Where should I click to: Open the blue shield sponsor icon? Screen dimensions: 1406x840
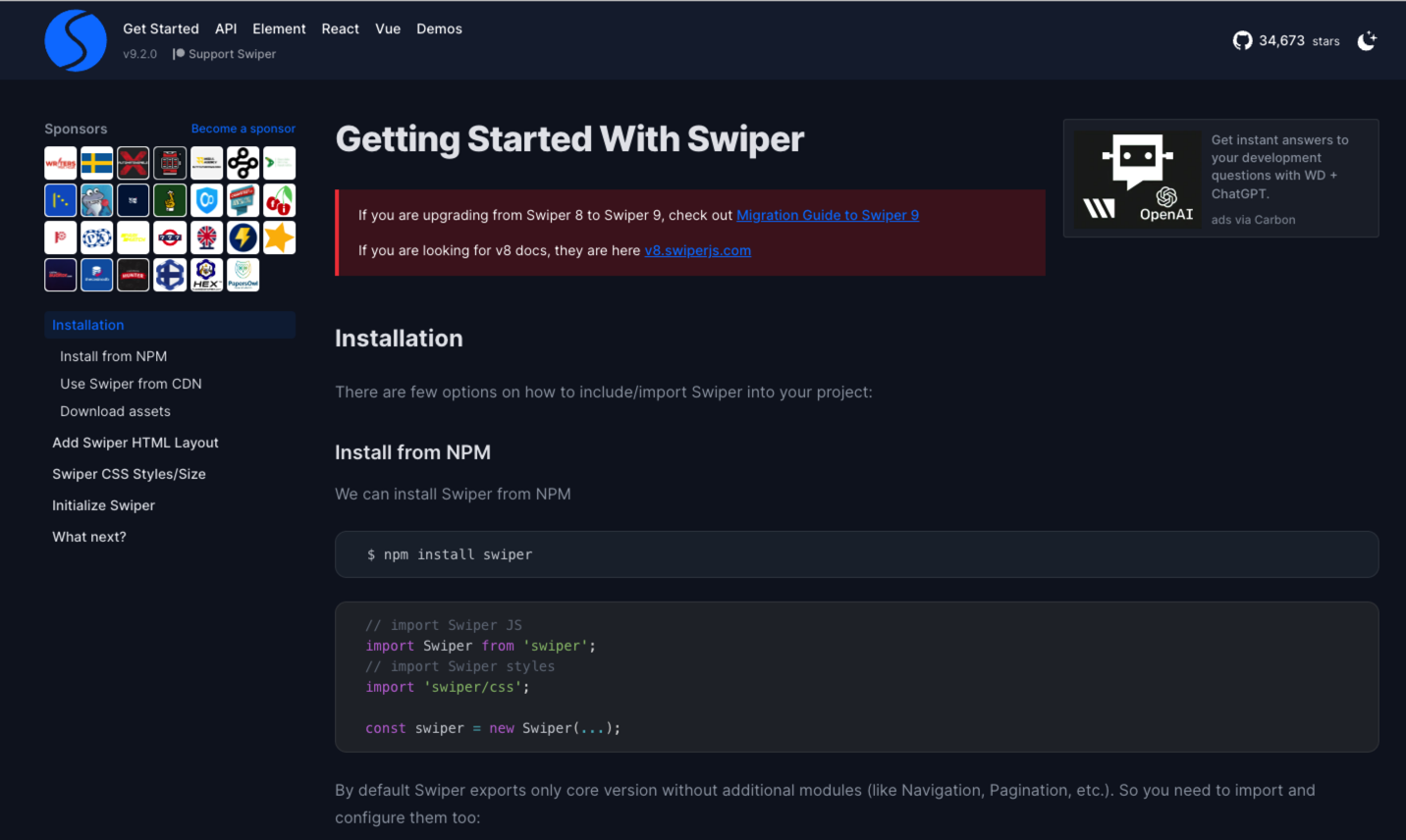point(207,200)
